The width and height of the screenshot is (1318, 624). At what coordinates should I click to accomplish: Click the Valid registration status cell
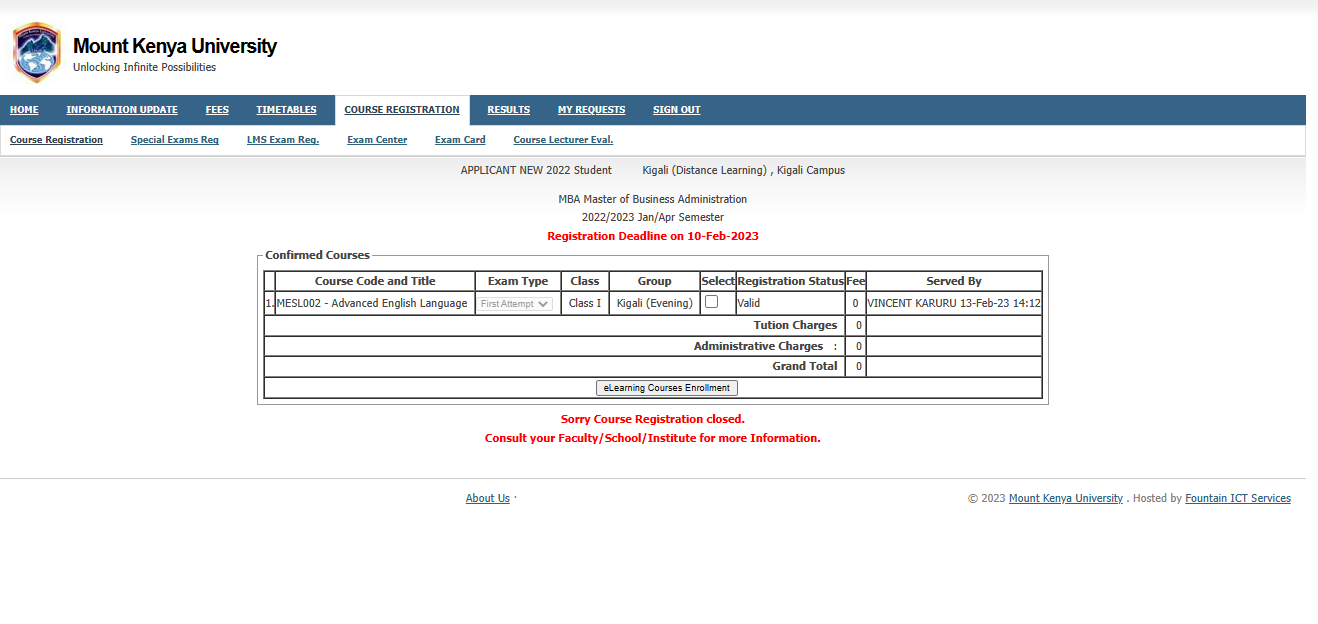[x=790, y=303]
